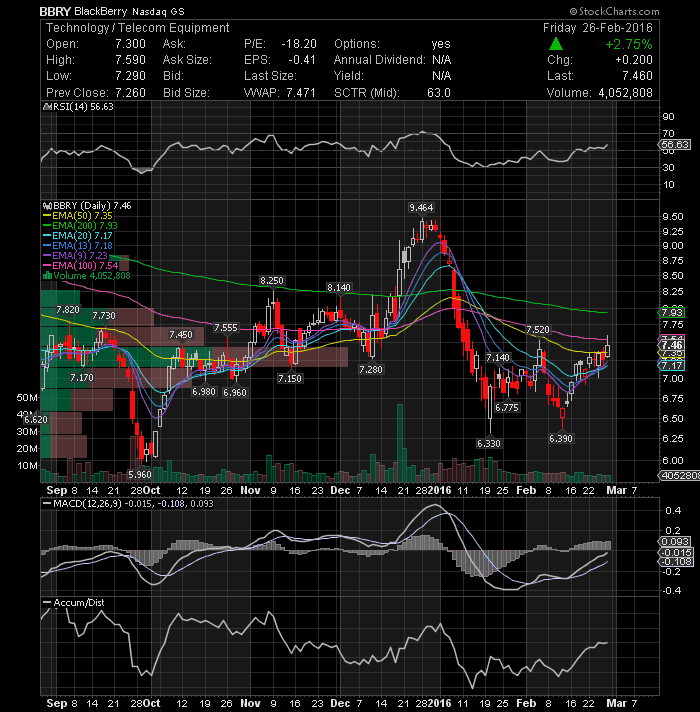Click the 7.46 last price axis tag

pyautogui.click(x=672, y=345)
